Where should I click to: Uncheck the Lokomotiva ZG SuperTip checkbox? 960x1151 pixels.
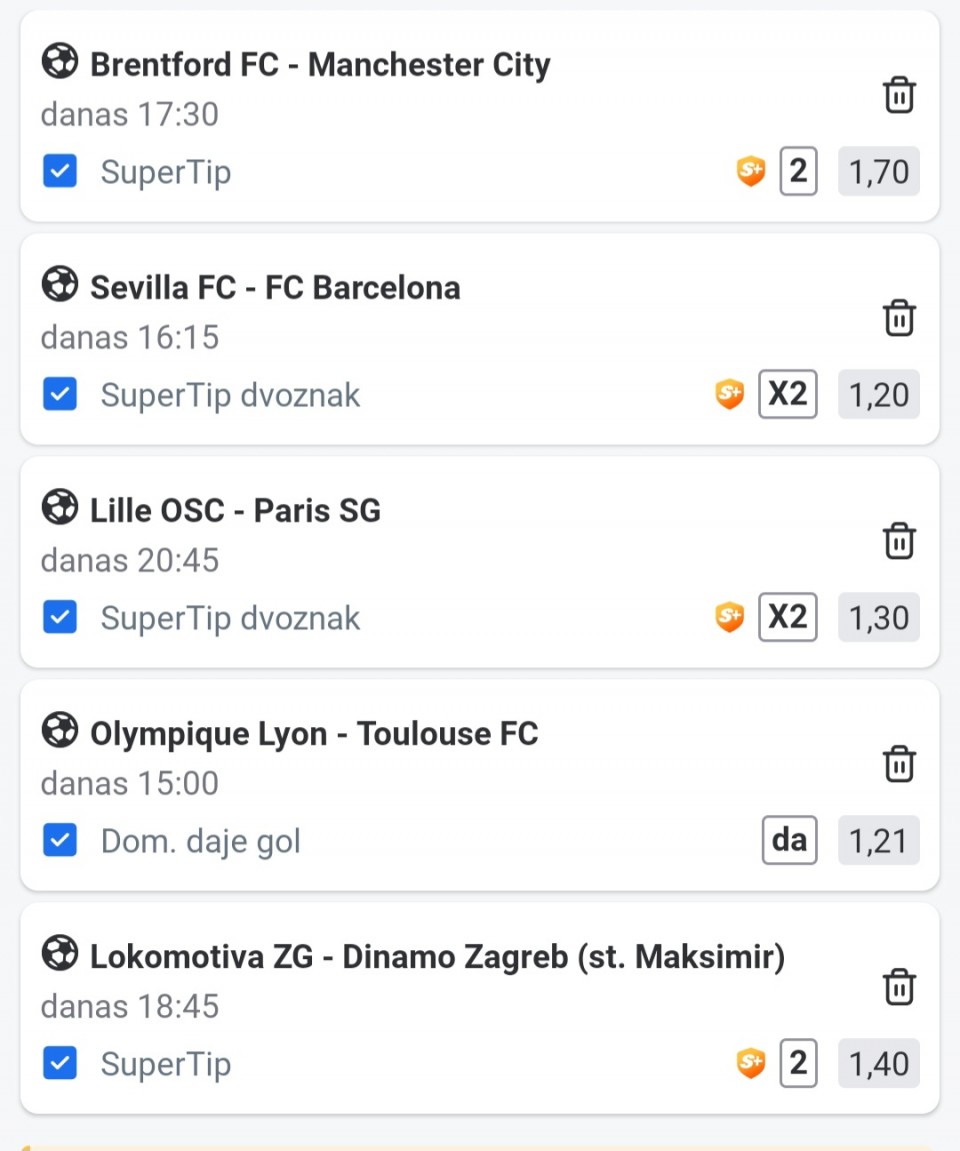[x=60, y=1064]
